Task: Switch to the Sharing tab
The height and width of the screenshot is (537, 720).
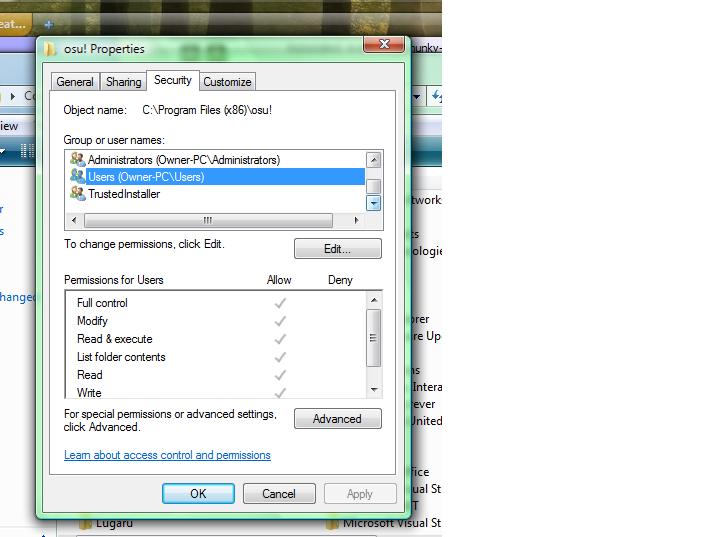Action: (x=124, y=82)
